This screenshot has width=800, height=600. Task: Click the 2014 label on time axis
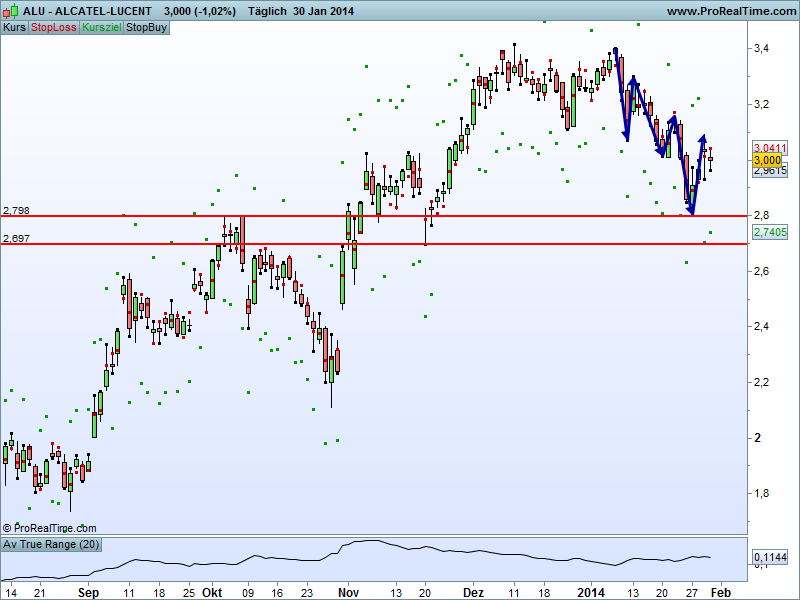click(591, 593)
